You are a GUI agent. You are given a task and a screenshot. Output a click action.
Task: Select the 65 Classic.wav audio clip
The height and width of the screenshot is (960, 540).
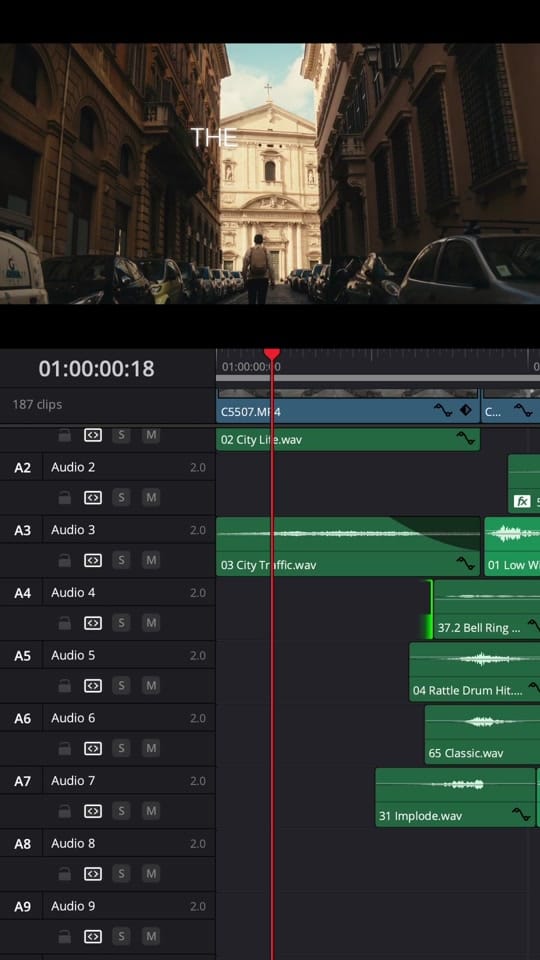coord(482,734)
